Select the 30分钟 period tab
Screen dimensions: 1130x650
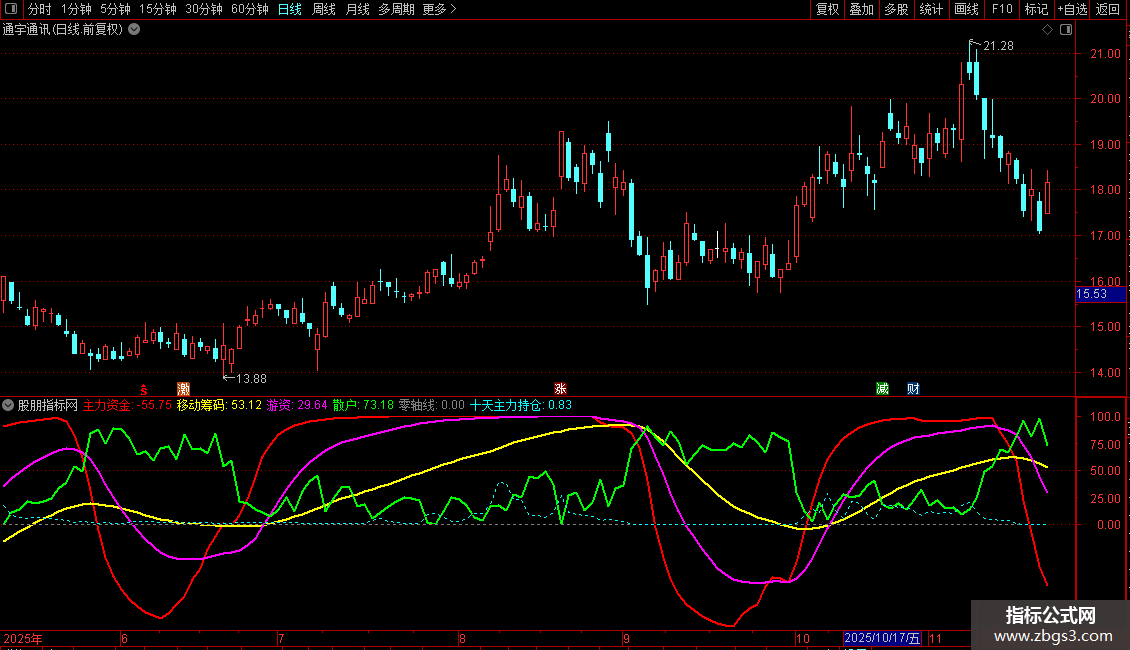coord(204,9)
